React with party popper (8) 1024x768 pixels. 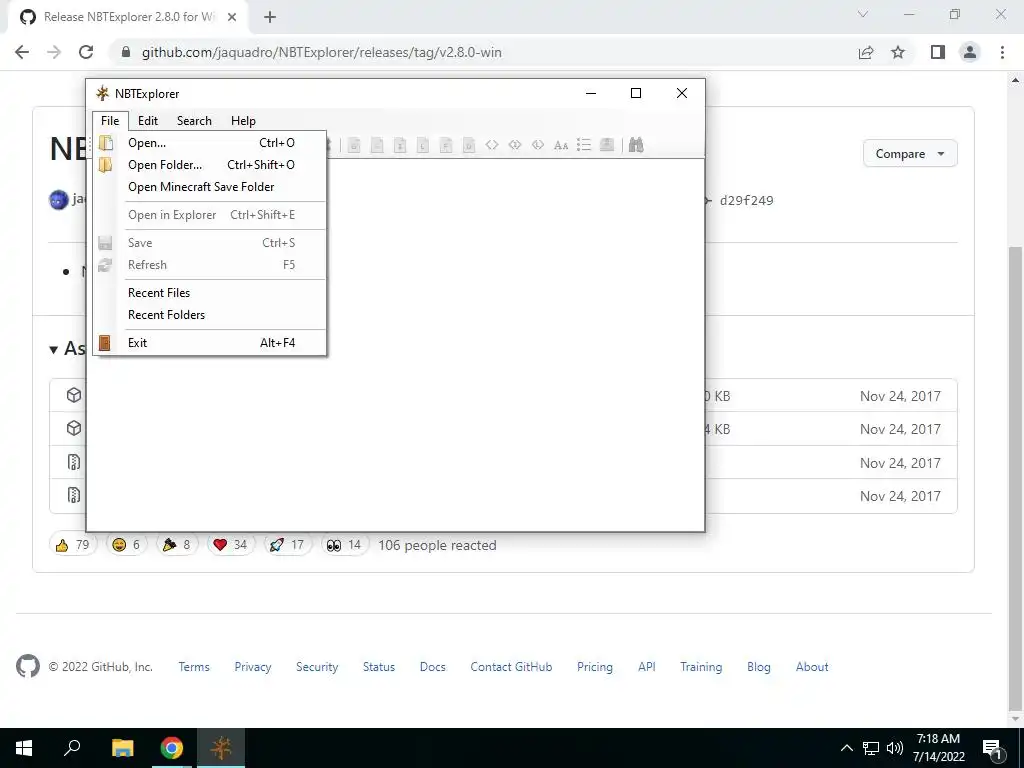[177, 545]
